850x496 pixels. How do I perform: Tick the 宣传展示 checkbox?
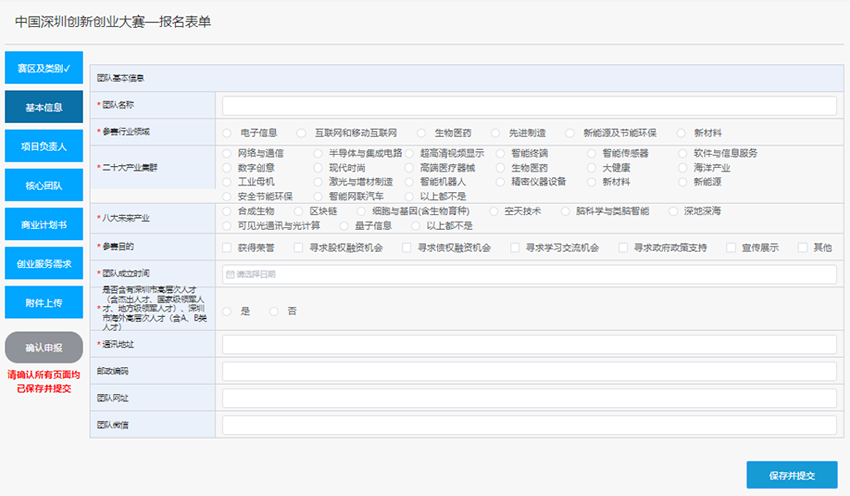point(731,248)
